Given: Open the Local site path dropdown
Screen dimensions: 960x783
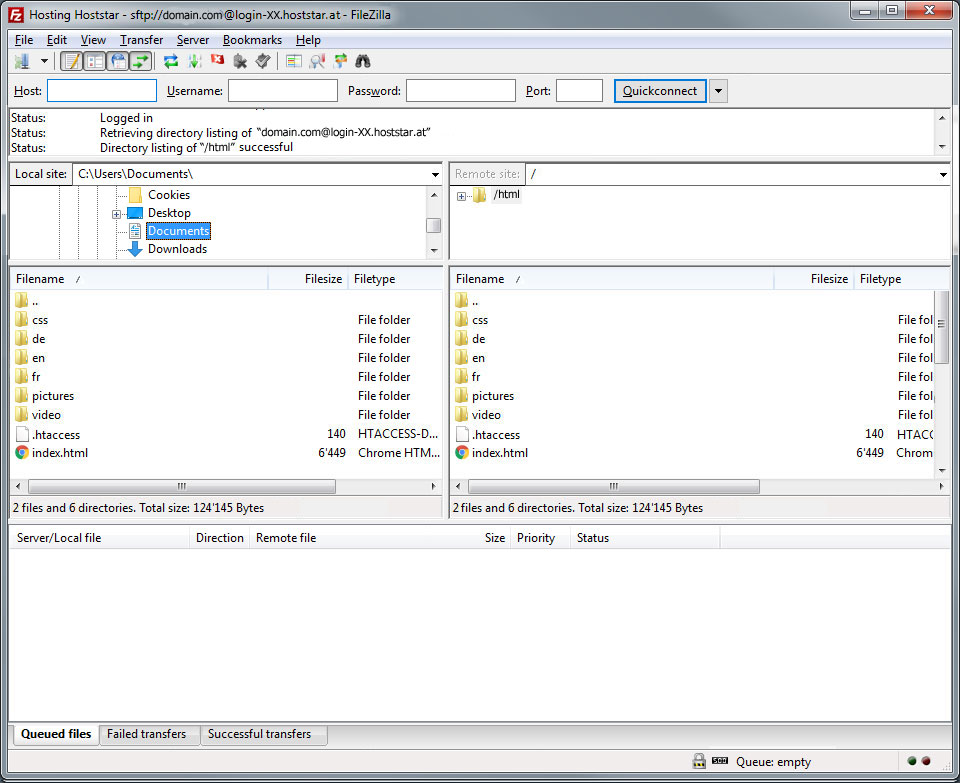Looking at the screenshot, I should (435, 174).
